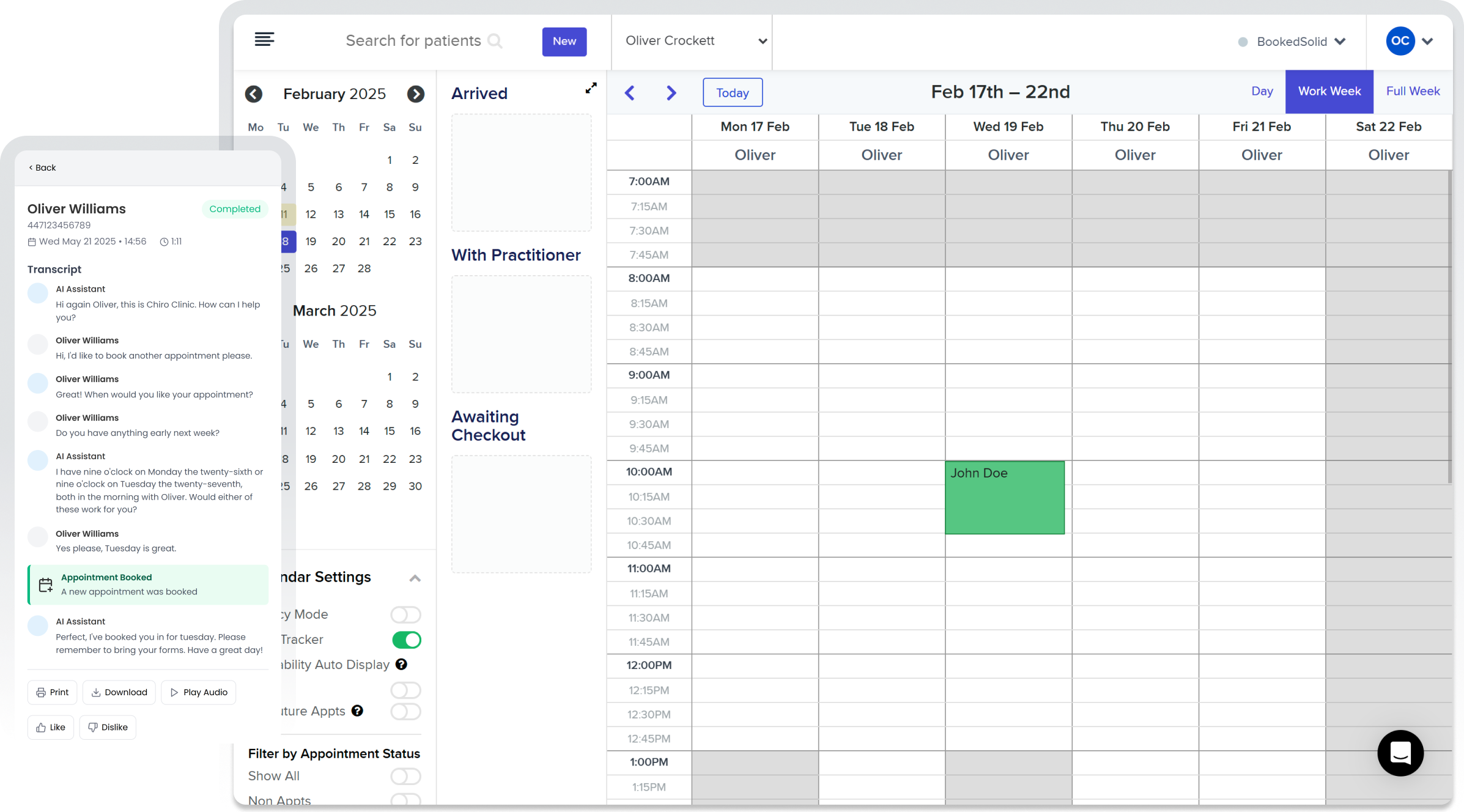Image resolution: width=1464 pixels, height=812 pixels.
Task: Switch to Day view
Action: click(1262, 91)
